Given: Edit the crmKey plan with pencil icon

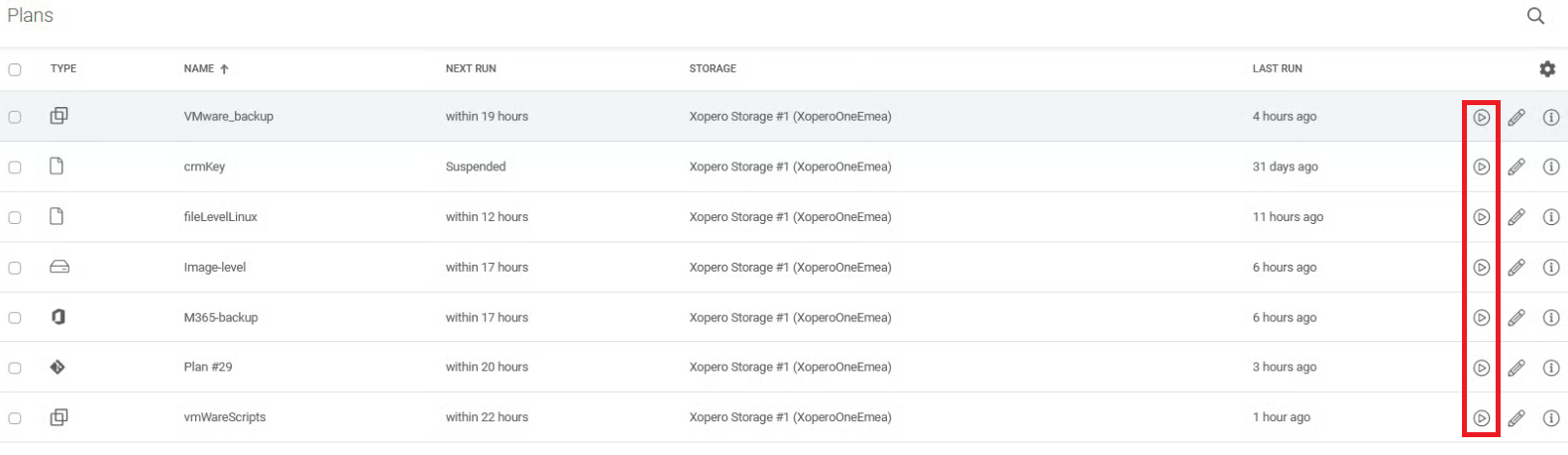Looking at the screenshot, I should (x=1515, y=167).
